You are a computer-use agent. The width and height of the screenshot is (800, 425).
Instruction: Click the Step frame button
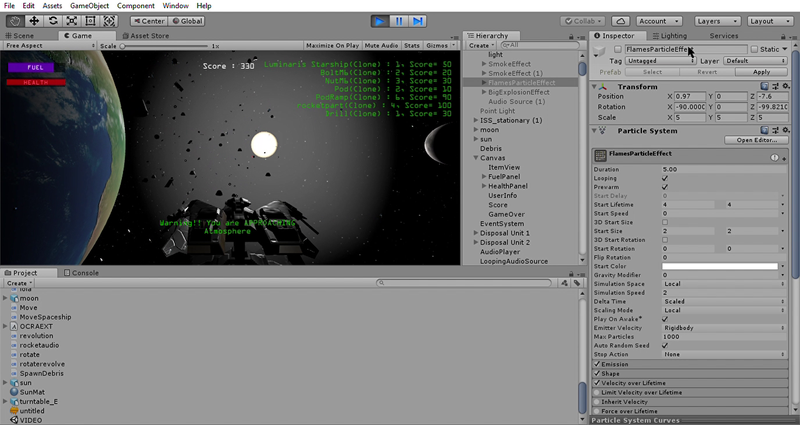coord(418,20)
